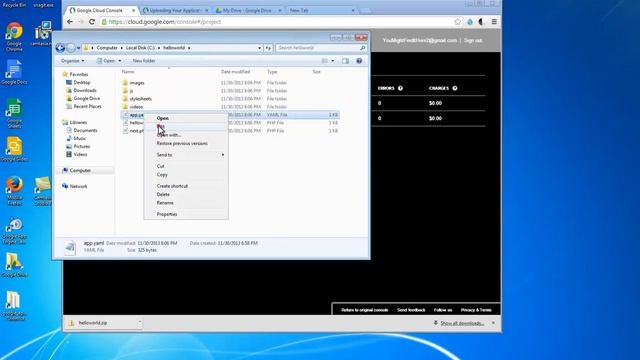640x360 pixels.
Task: Select Google Drive in the navigation pane
Action: pyautogui.click(x=87, y=98)
